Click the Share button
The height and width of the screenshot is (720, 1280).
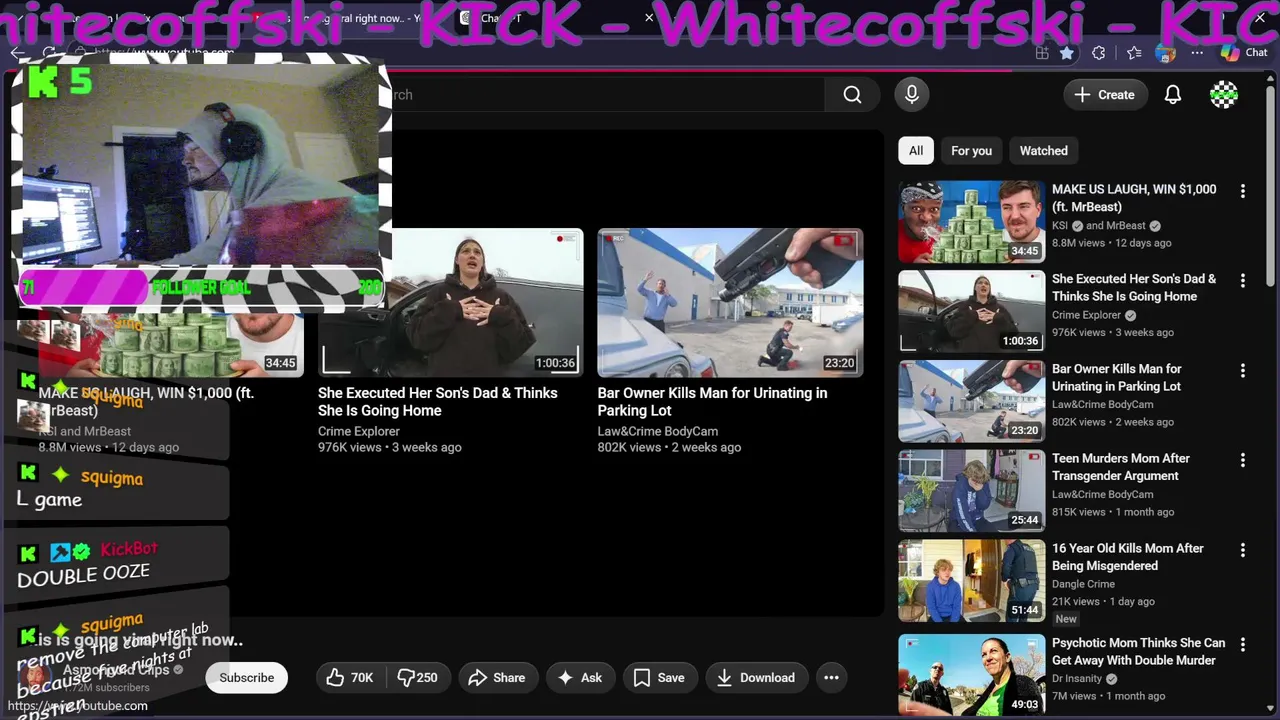(496, 678)
